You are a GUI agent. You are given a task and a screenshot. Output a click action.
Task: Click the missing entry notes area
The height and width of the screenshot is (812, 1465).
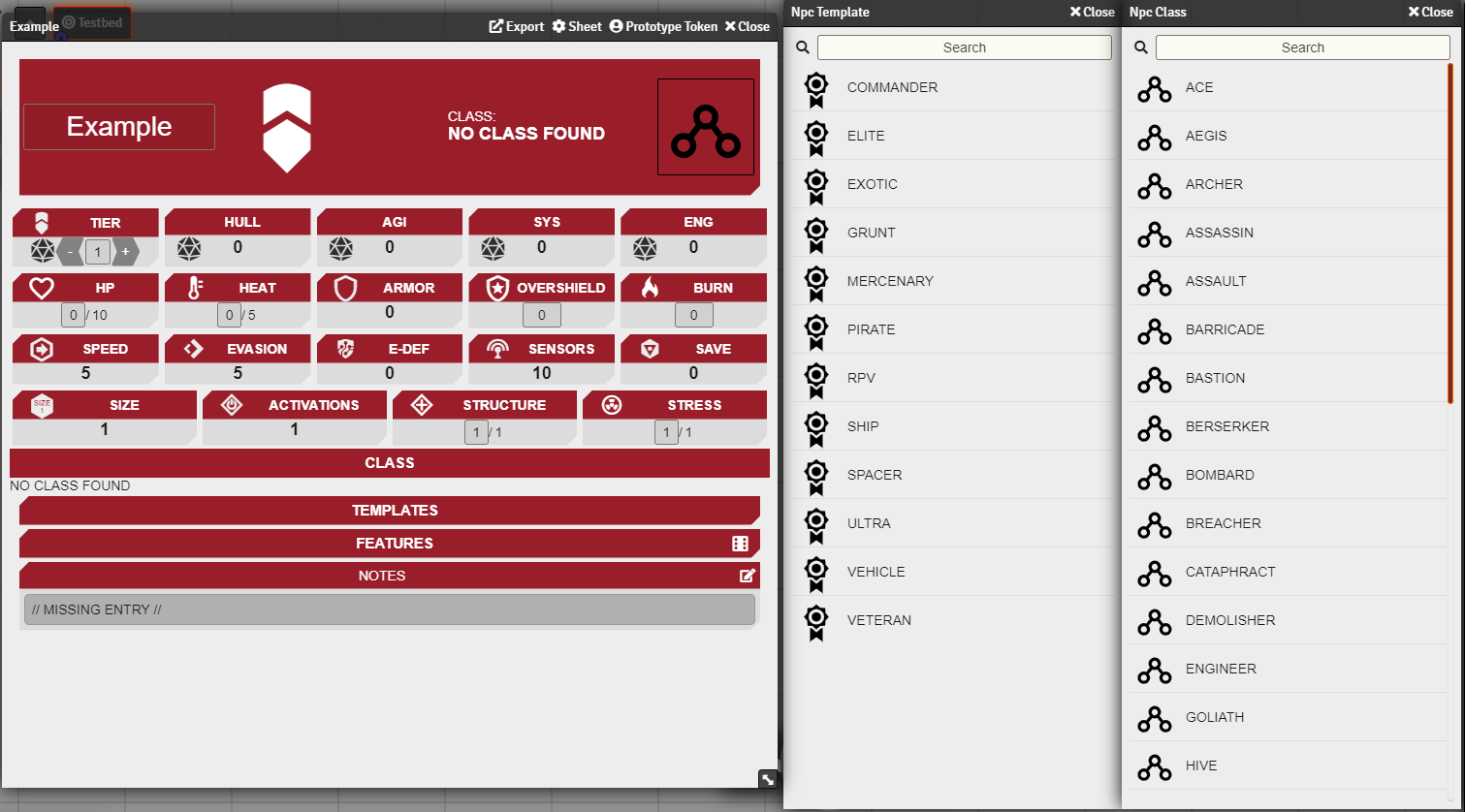[390, 609]
